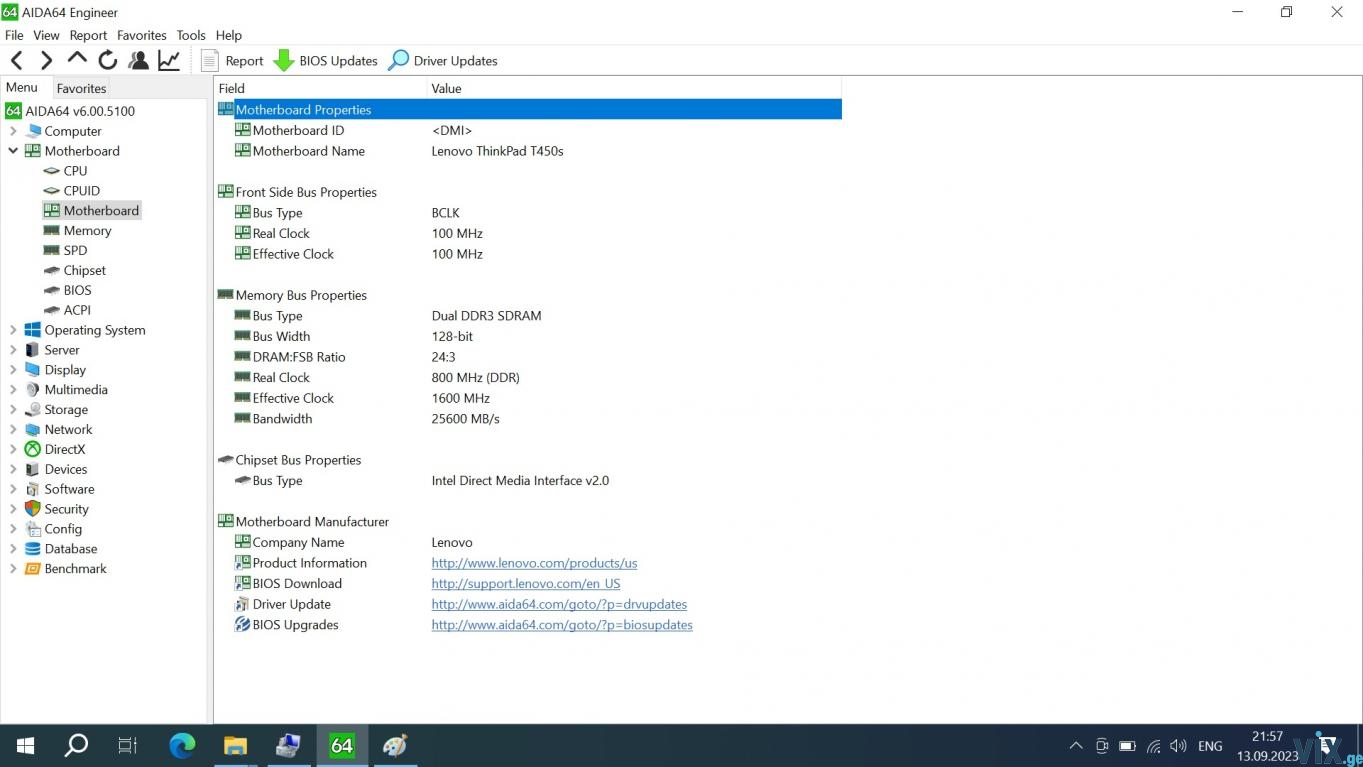The image size is (1363, 767).
Task: Open BIOS Updates from toolbar
Action: 326,61
